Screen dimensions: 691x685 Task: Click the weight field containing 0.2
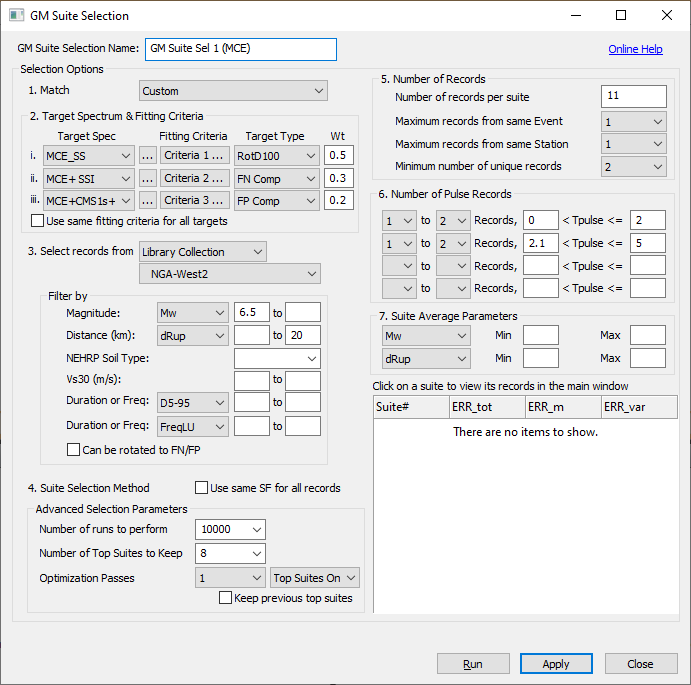(x=338, y=201)
